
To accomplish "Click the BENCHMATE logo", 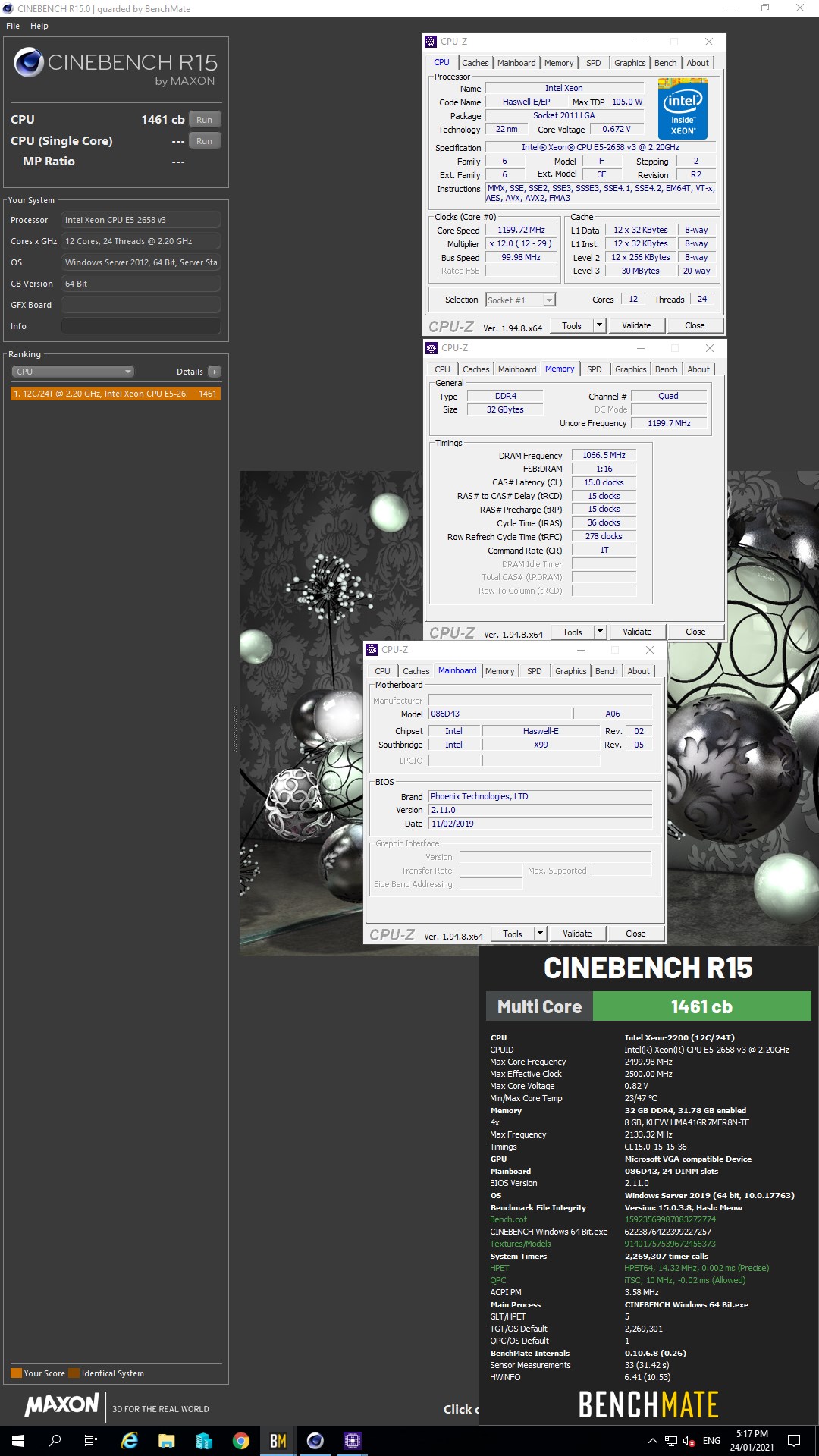I will (x=648, y=1404).
